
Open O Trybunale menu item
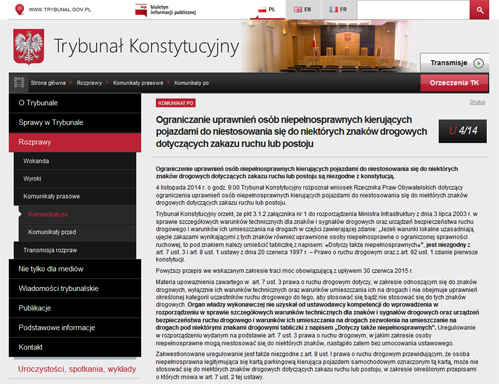[x=75, y=103]
